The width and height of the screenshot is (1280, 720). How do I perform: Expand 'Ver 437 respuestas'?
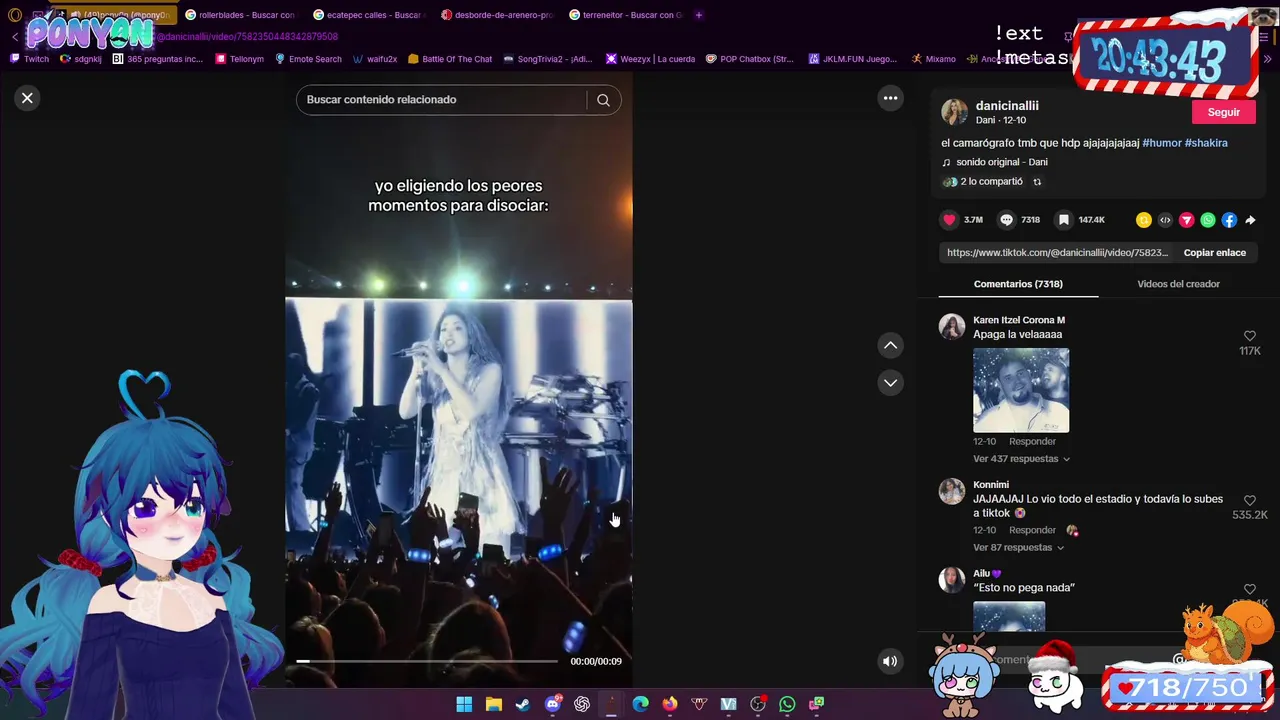click(x=1021, y=459)
